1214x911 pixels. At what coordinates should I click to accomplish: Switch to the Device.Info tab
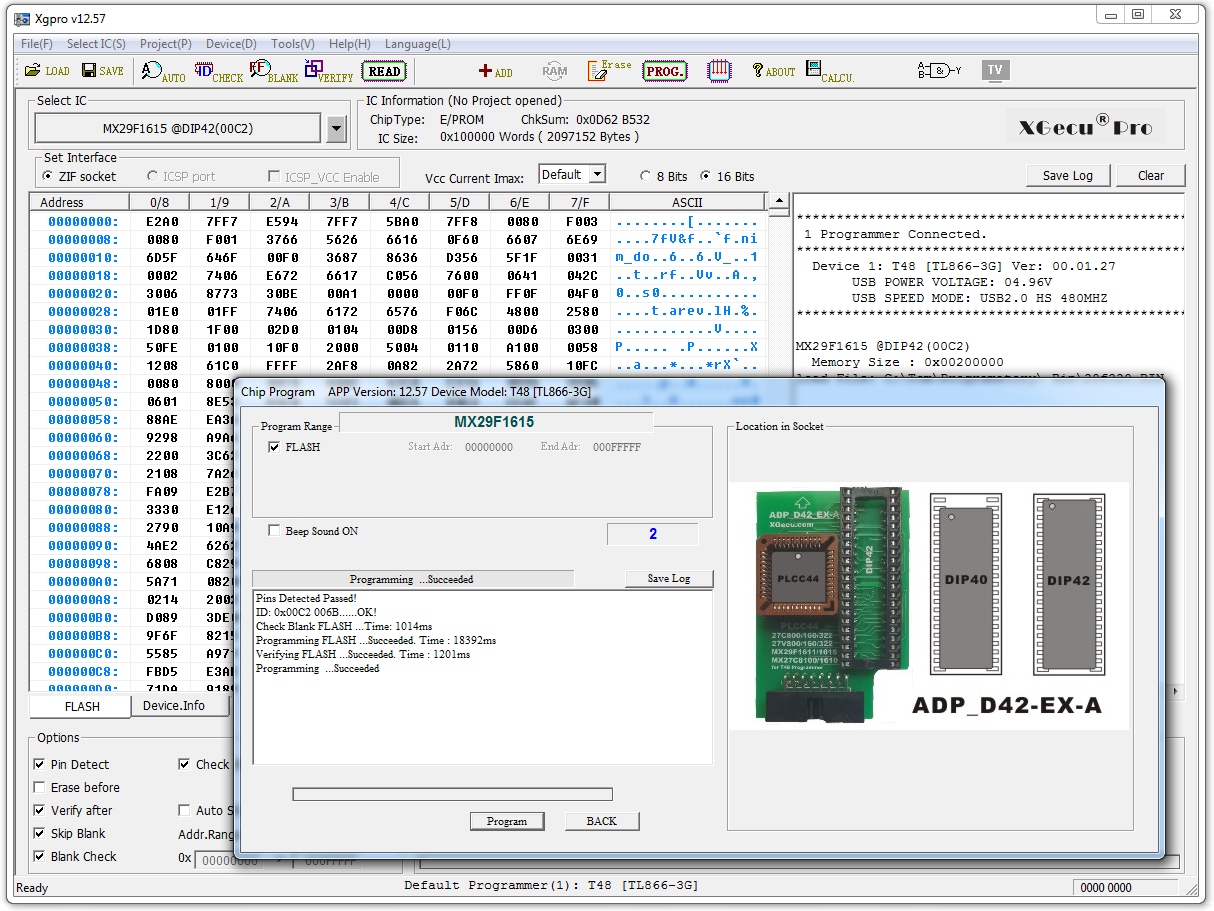pyautogui.click(x=173, y=706)
